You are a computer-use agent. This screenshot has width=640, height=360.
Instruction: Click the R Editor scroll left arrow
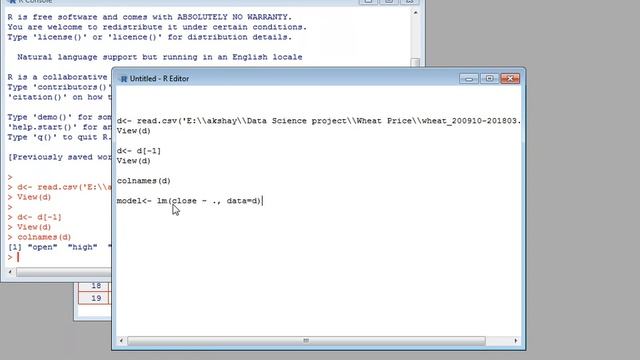coord(121,341)
